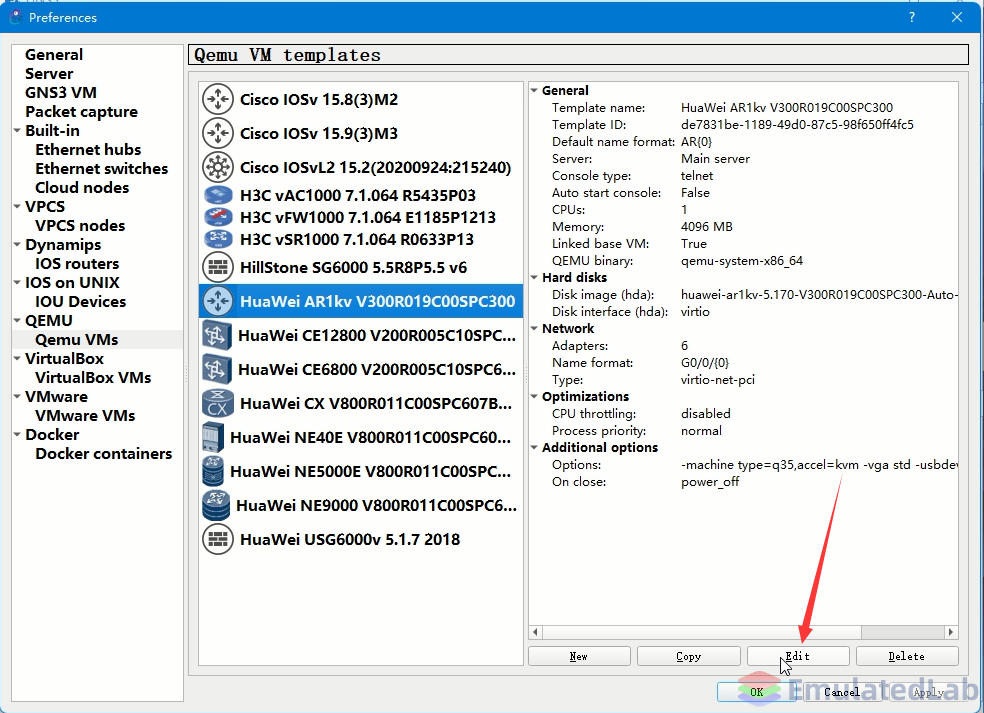
Task: Open IOS routers templates page
Action: click(77, 264)
